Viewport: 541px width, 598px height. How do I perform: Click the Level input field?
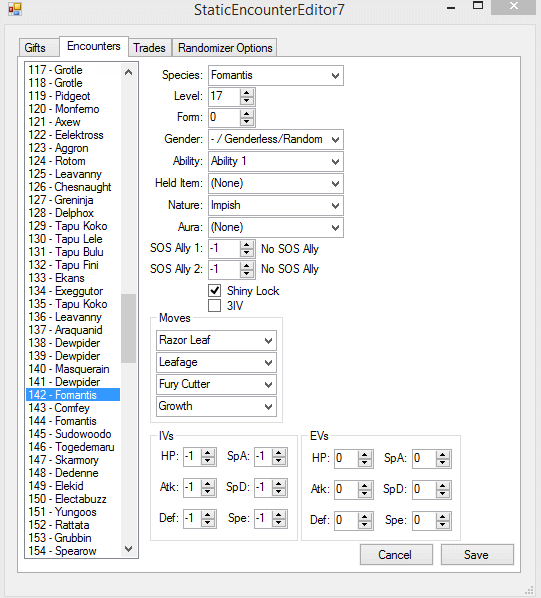(x=225, y=96)
